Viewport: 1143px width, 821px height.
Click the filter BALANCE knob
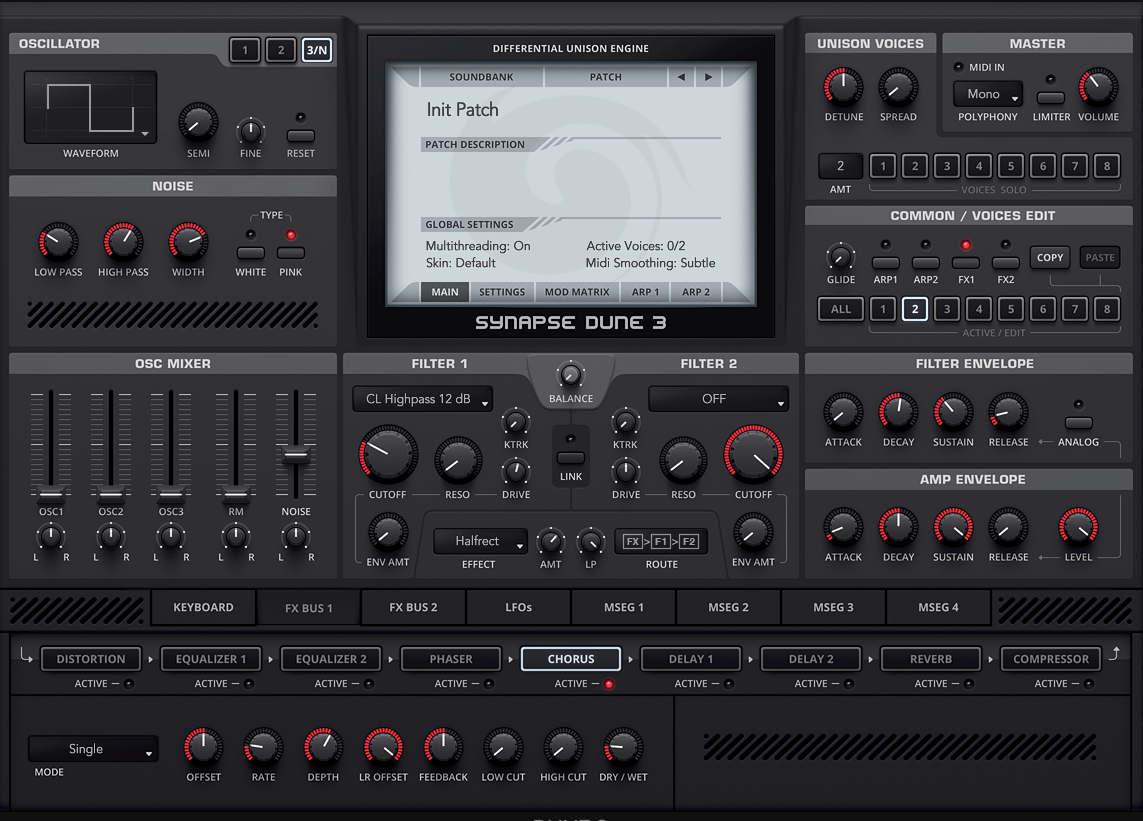click(x=571, y=375)
